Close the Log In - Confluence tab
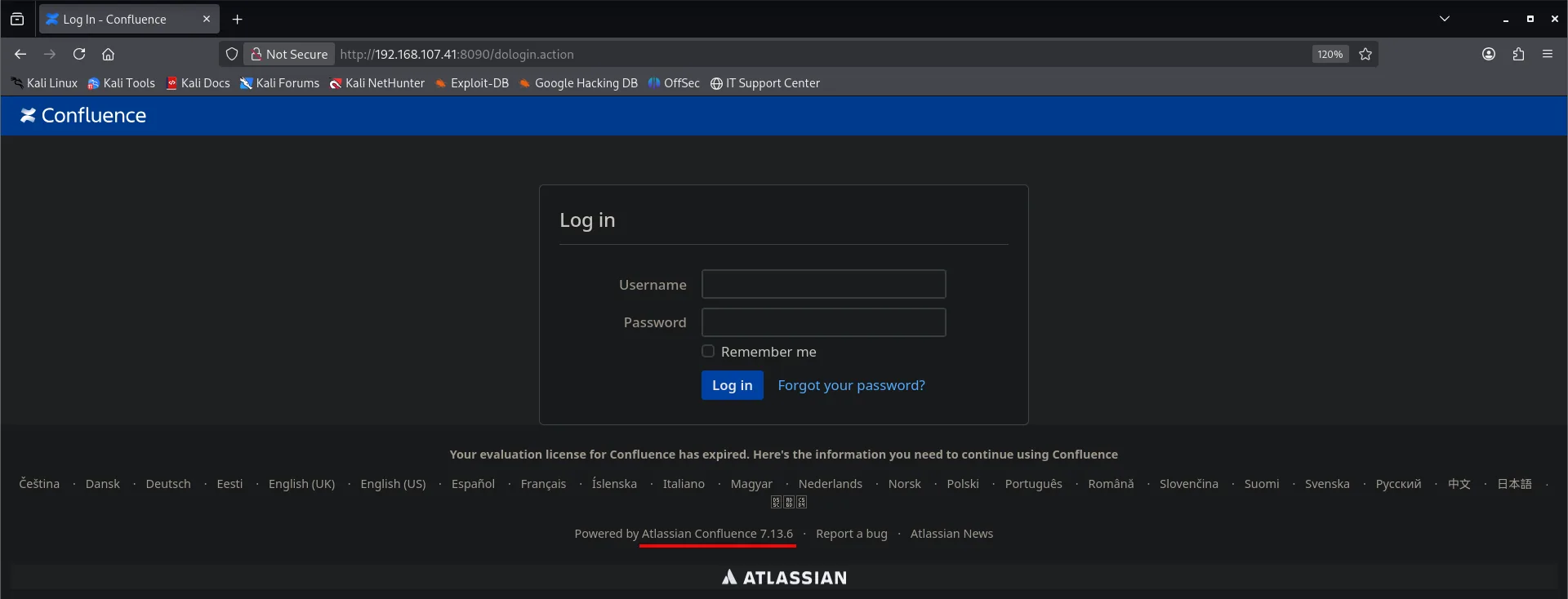The image size is (1568, 599). coord(207,19)
